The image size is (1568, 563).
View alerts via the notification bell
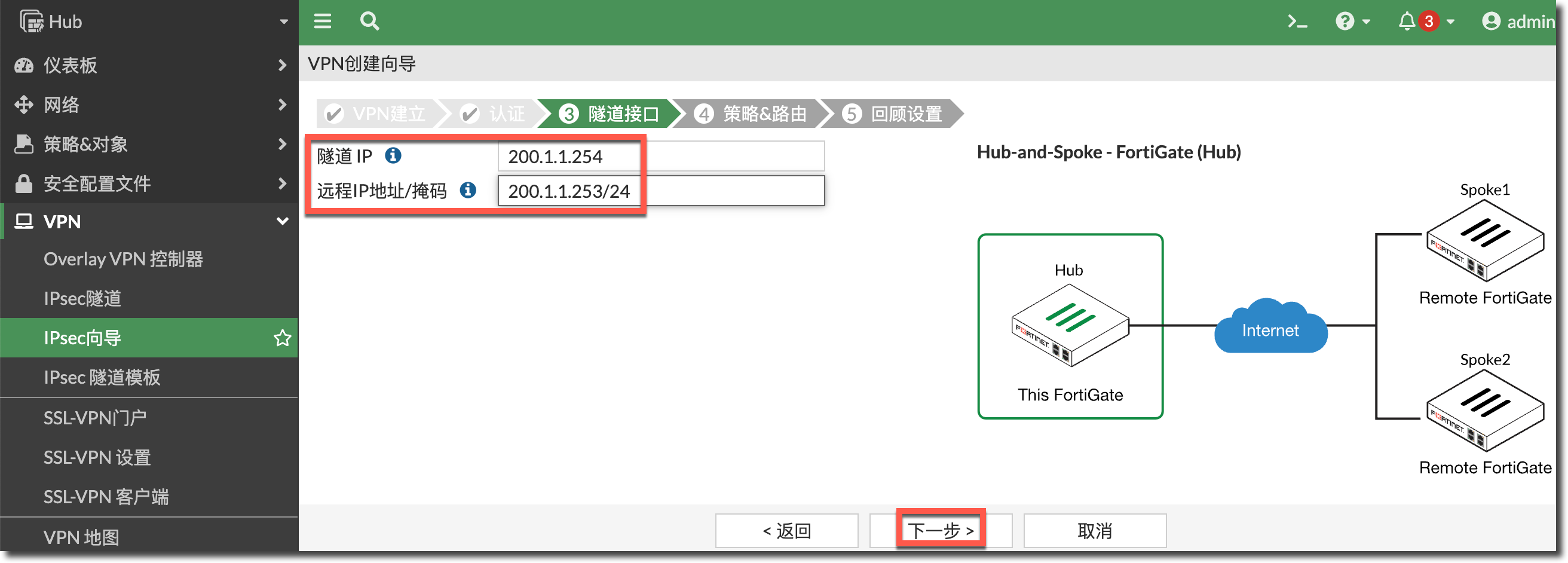pyautogui.click(x=1407, y=22)
